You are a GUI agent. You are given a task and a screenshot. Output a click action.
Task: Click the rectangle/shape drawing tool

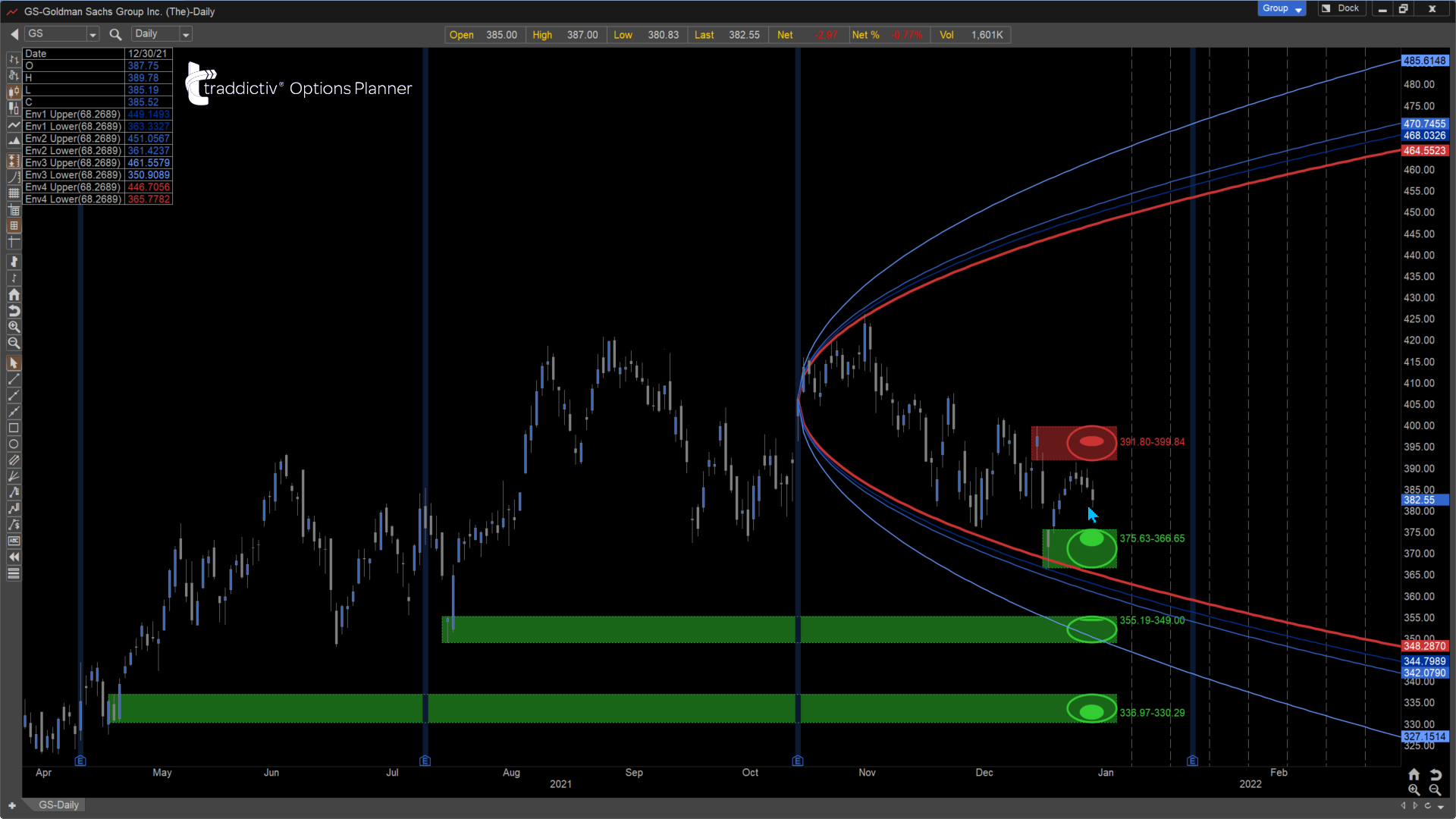tap(13, 429)
